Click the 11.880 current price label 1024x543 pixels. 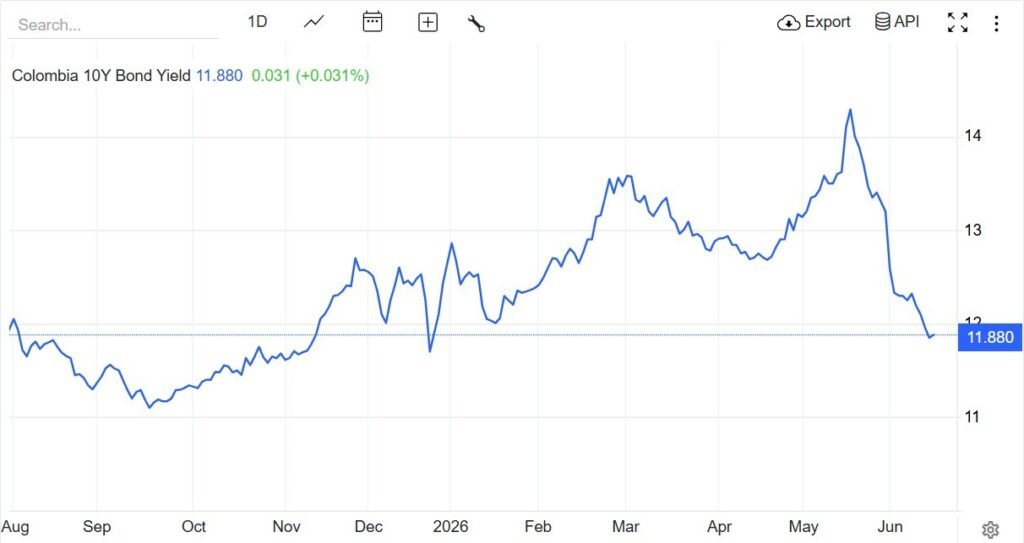(x=989, y=337)
